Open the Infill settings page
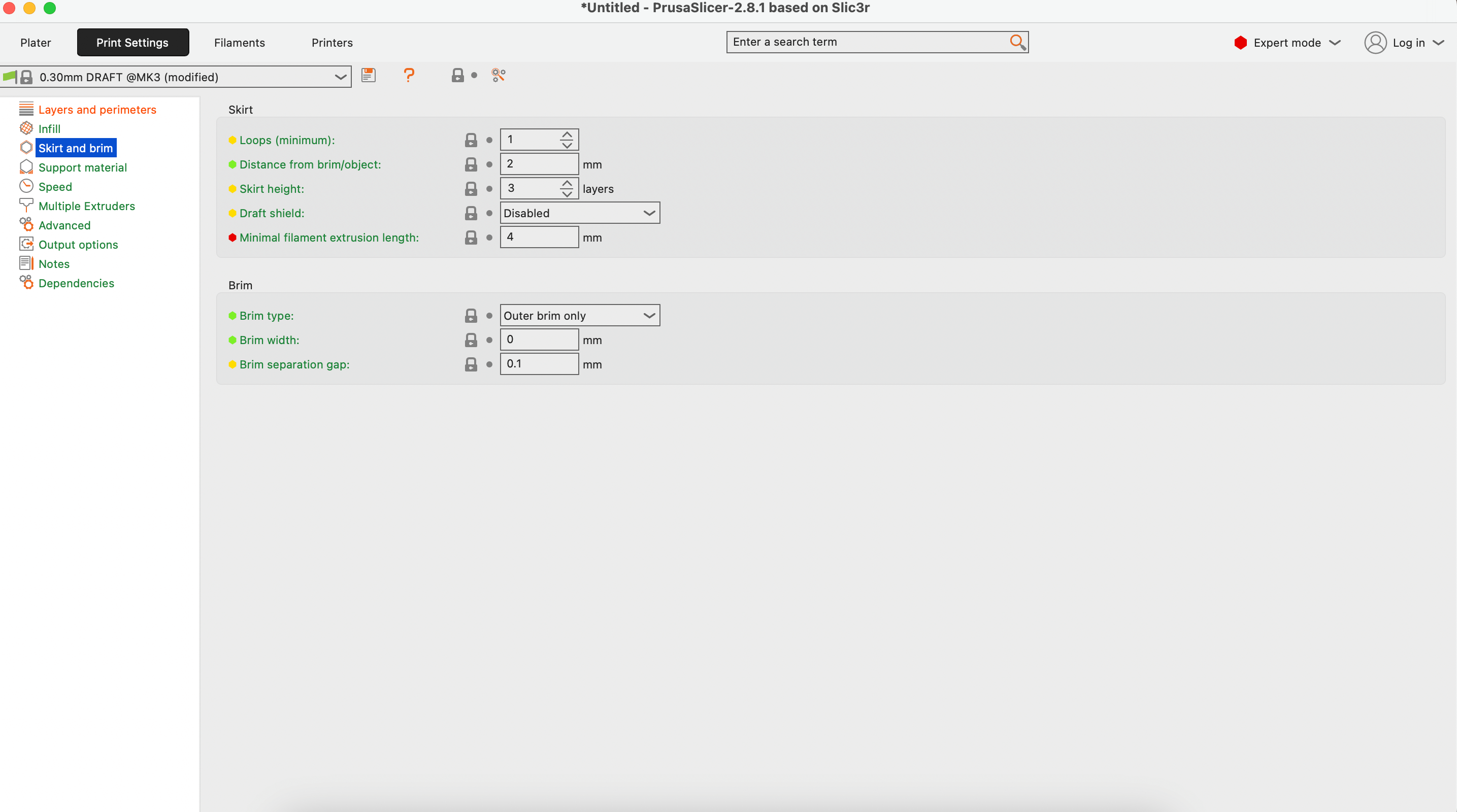The width and height of the screenshot is (1457, 812). point(49,129)
